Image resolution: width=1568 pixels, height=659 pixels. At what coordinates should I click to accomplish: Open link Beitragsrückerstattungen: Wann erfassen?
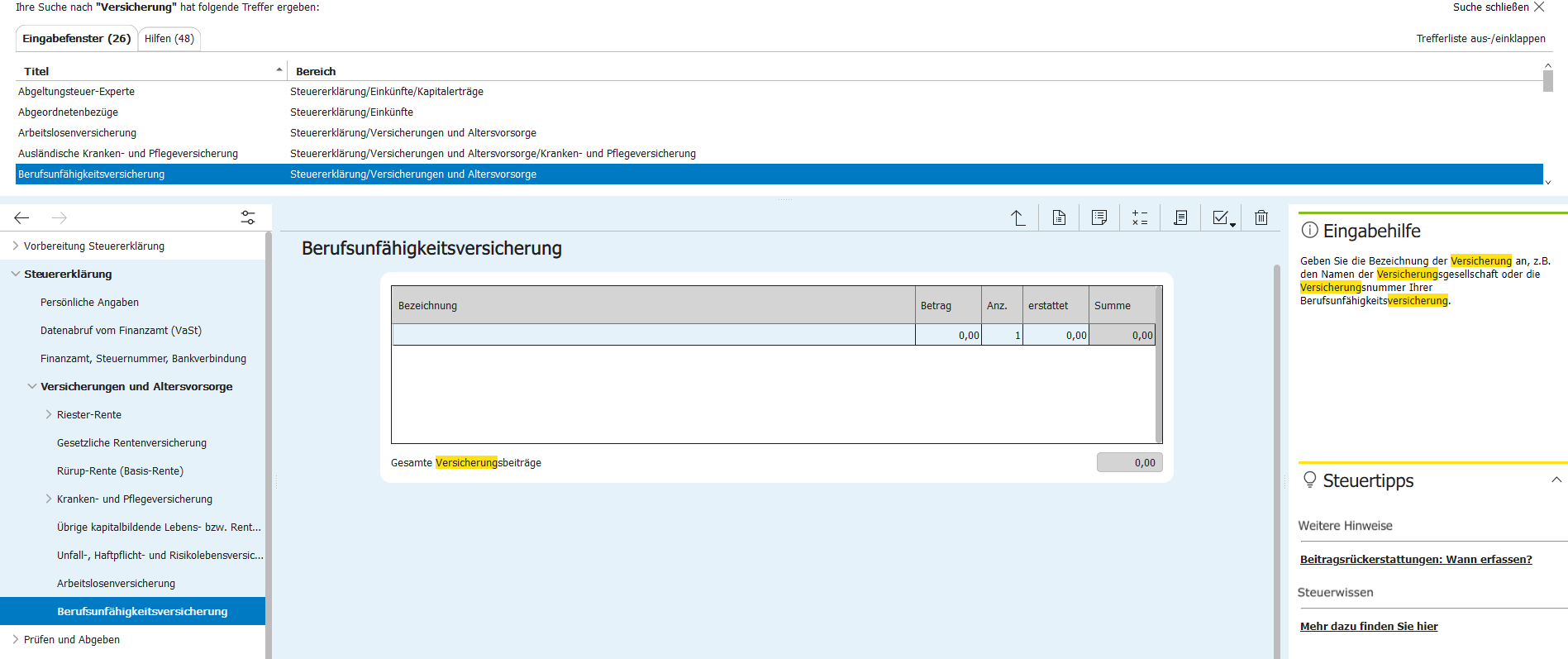pos(1415,559)
